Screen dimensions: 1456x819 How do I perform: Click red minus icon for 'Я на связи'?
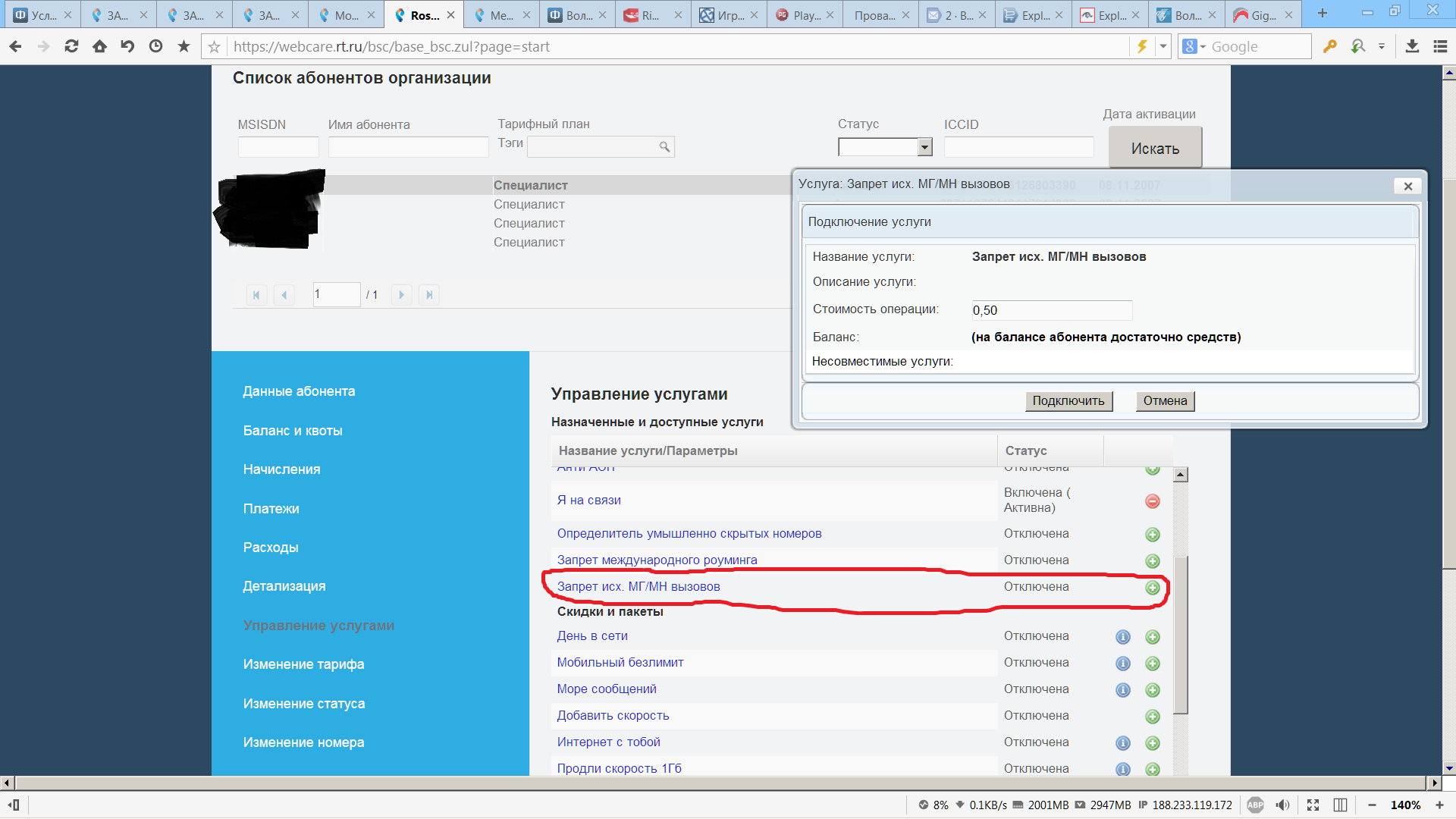(1152, 501)
